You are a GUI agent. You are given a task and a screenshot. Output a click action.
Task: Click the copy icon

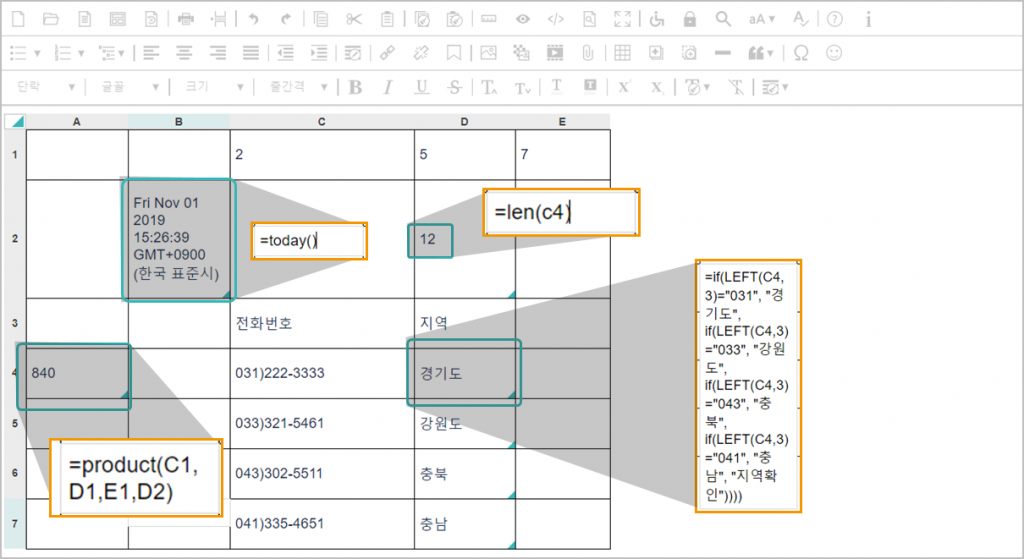pos(321,19)
